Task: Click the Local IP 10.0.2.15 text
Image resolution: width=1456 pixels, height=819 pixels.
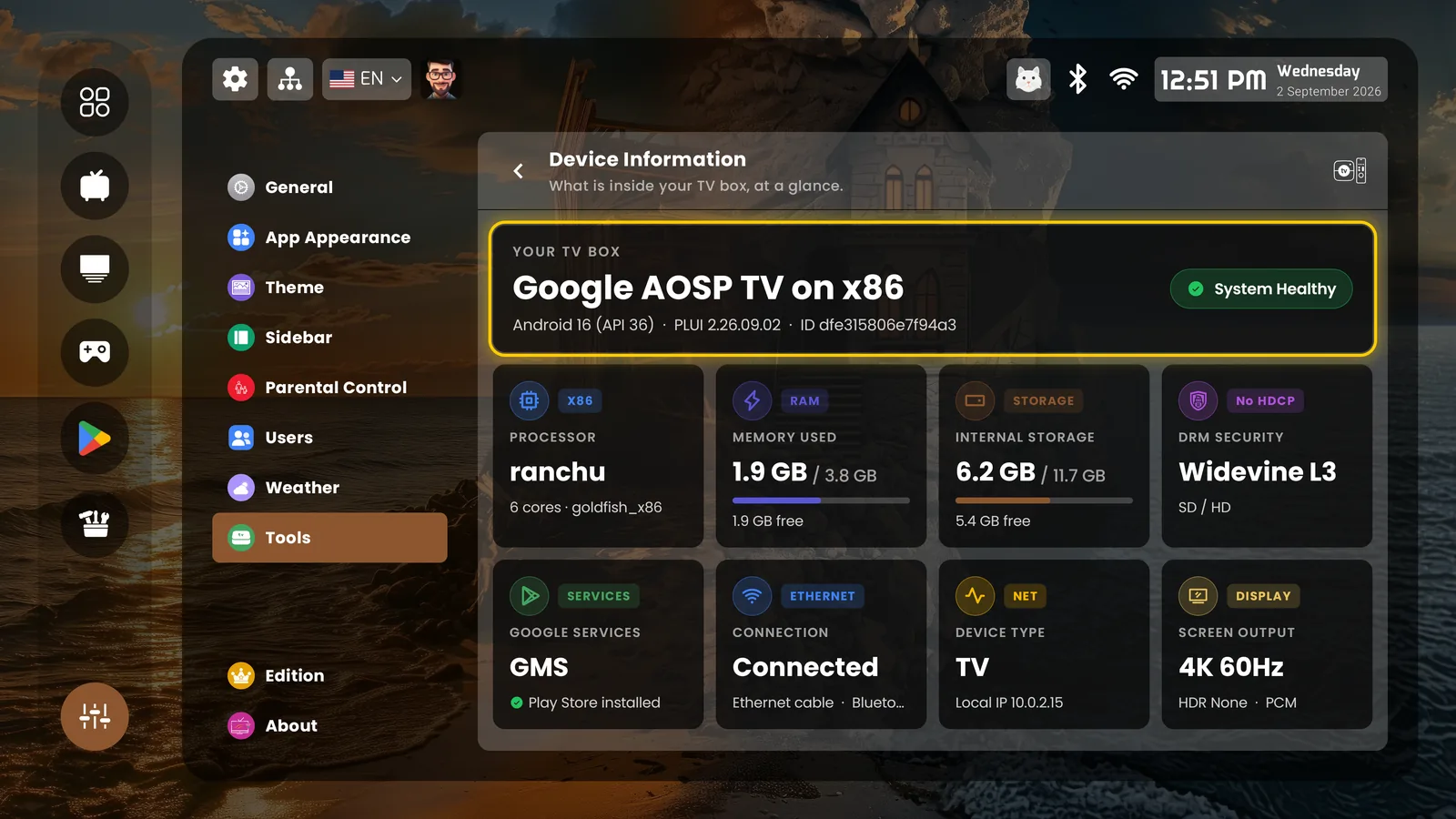Action: [x=1009, y=703]
